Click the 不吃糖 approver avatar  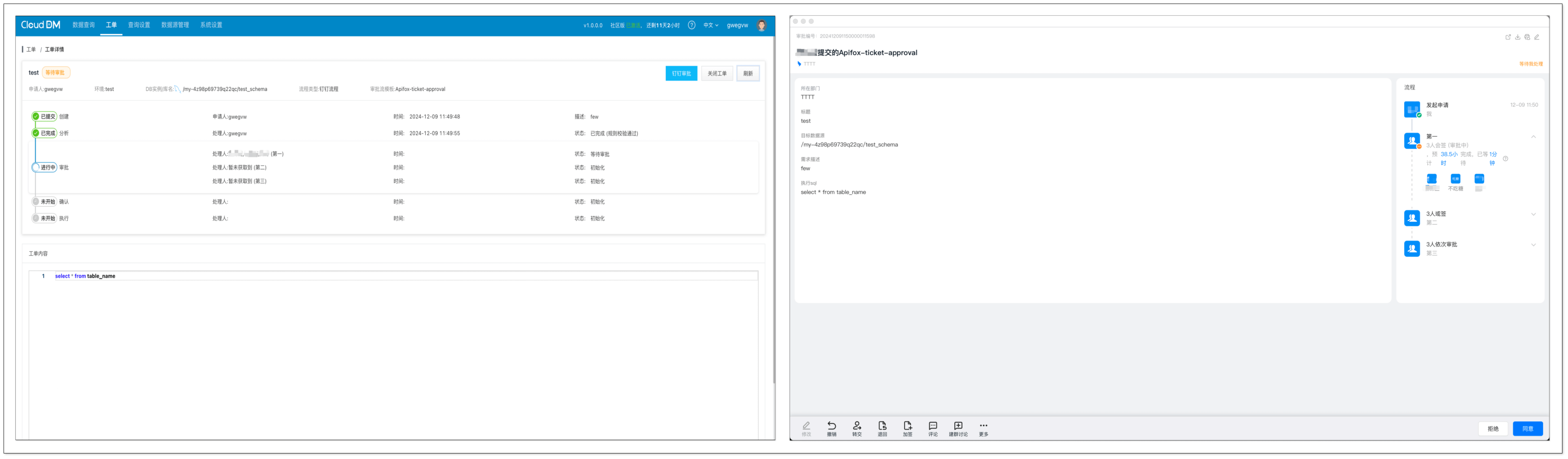click(1455, 179)
